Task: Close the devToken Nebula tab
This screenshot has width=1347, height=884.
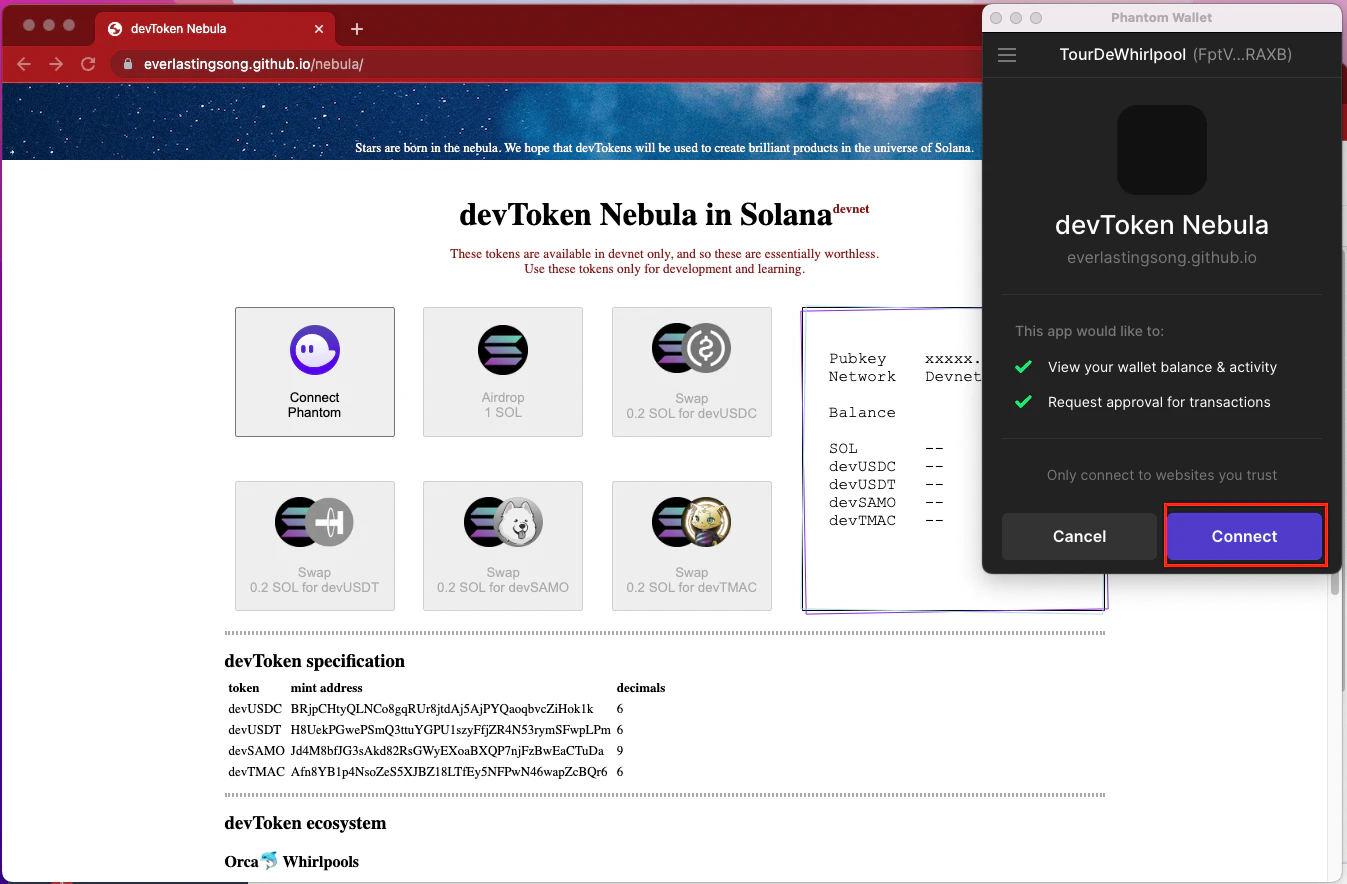Action: (318, 29)
